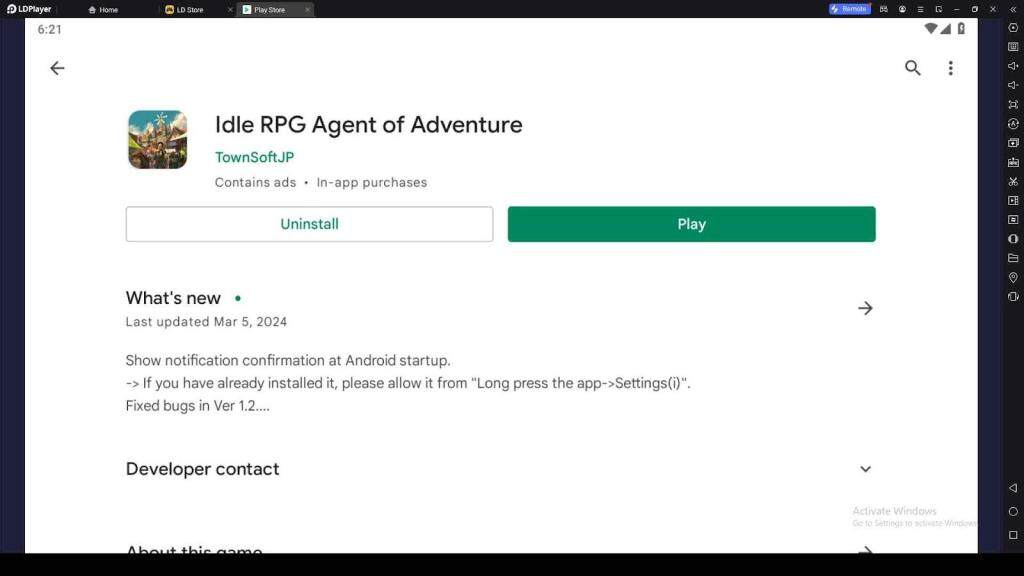Click the sync rotate icon in sidebar
The height and width of the screenshot is (576, 1024).
pyautogui.click(x=1013, y=123)
